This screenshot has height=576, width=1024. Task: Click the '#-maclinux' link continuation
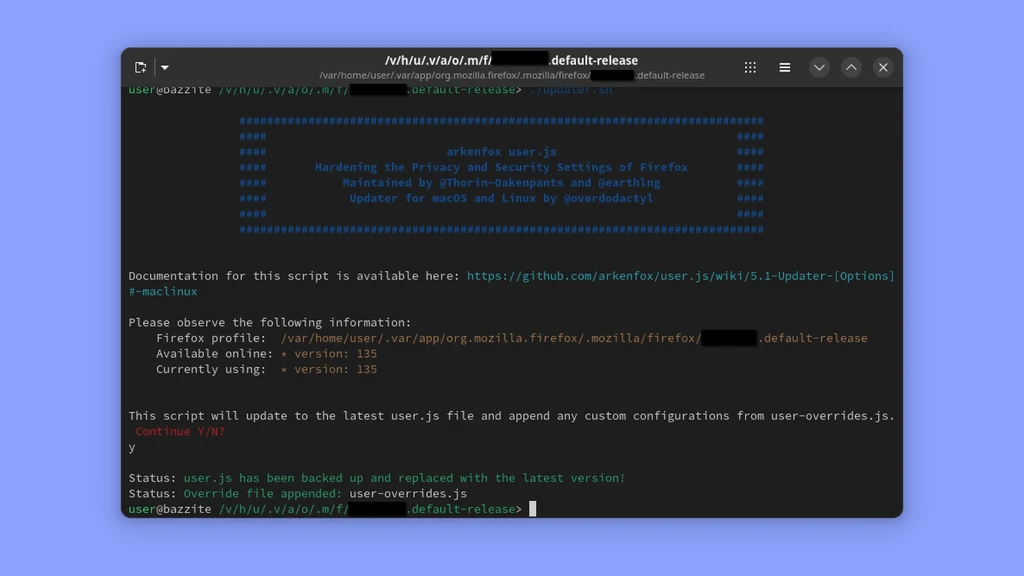pos(163,291)
